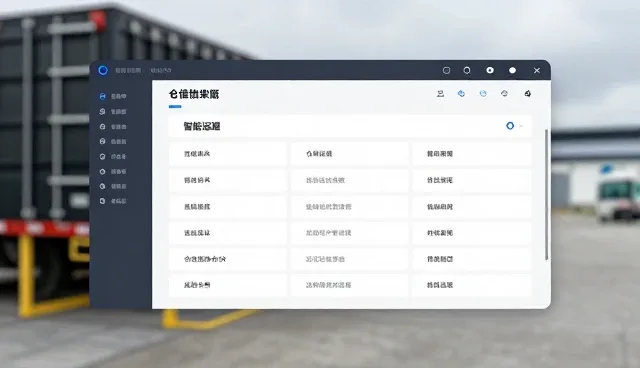Image resolution: width=640 pixels, height=368 pixels.
Task: Open the last card in the right grid column
Action: [471, 285]
